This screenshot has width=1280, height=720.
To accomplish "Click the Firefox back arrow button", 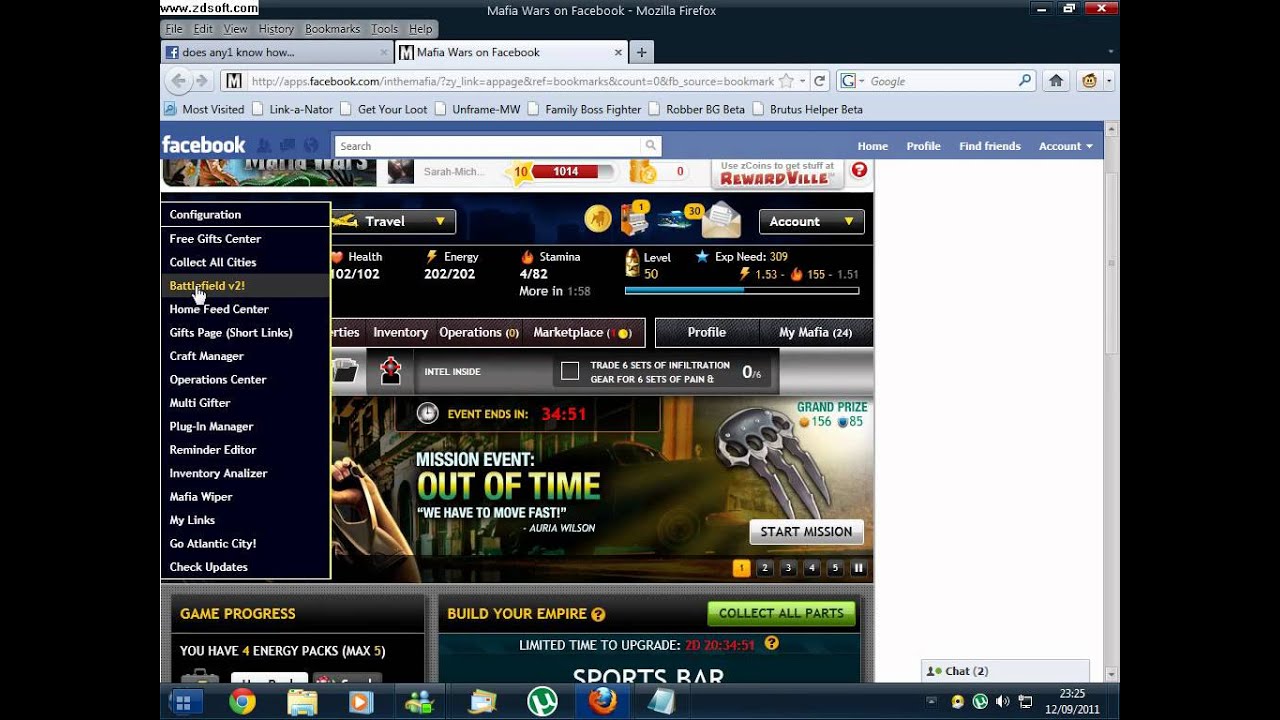I will pos(179,81).
